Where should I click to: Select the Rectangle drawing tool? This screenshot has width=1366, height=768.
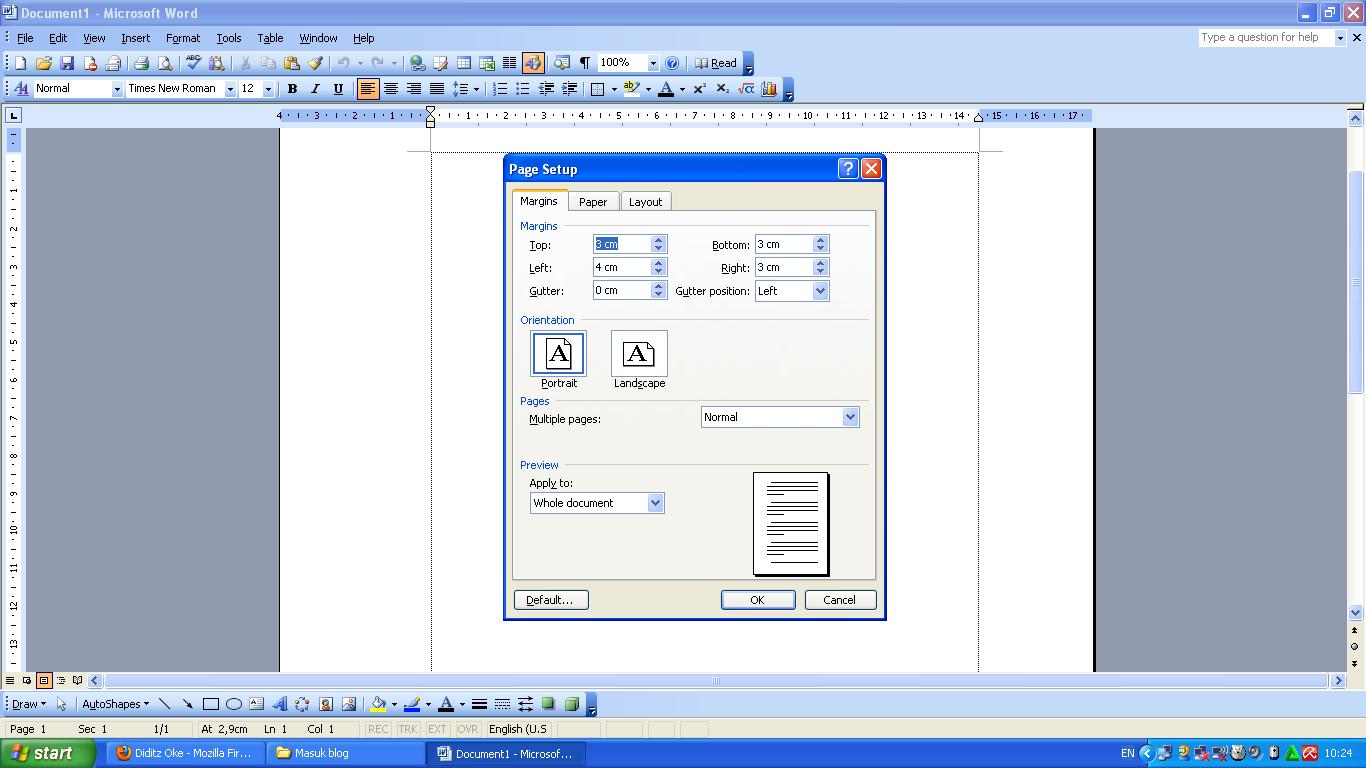[210, 704]
